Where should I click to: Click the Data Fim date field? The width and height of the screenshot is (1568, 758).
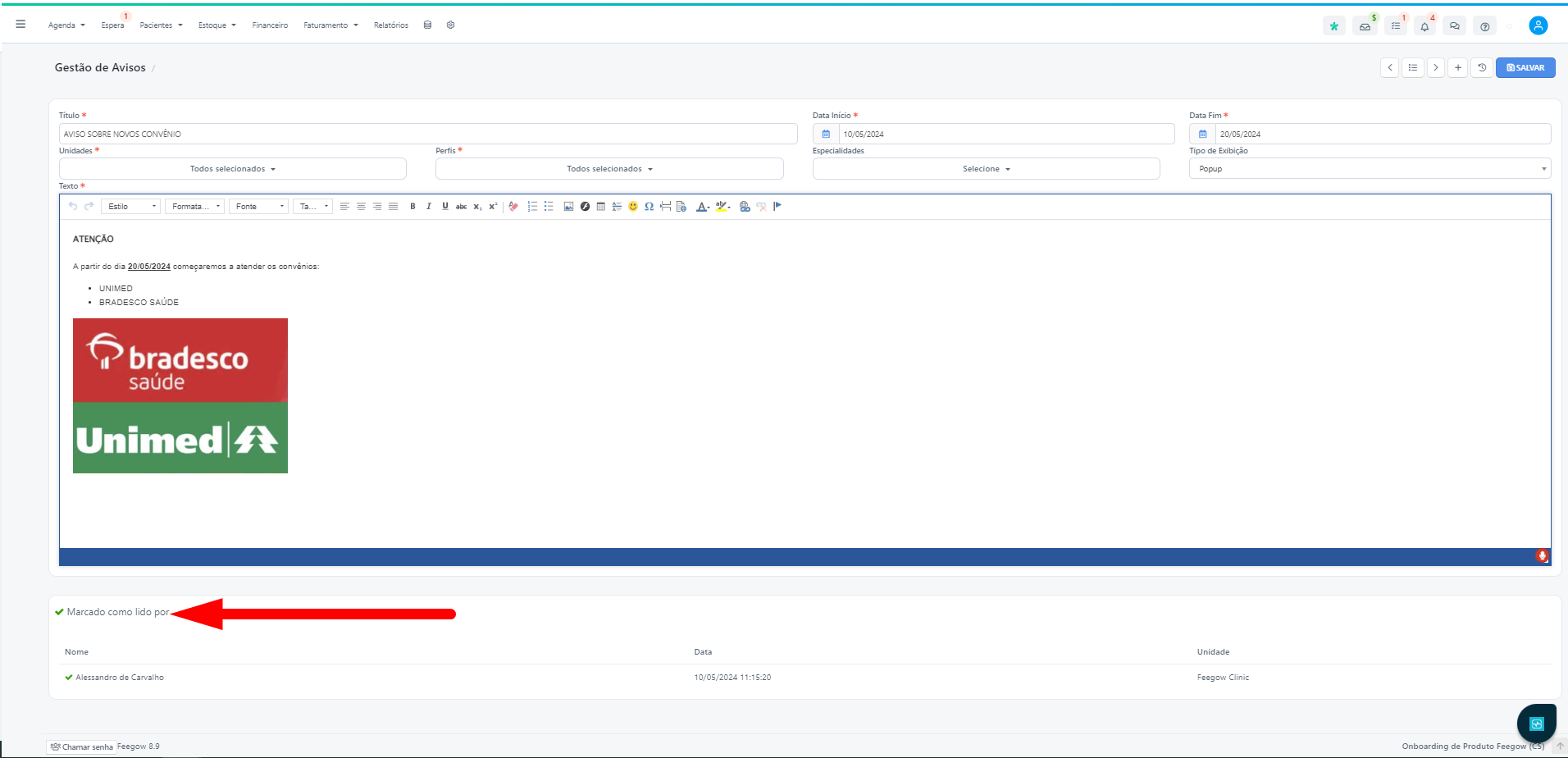tap(1383, 134)
